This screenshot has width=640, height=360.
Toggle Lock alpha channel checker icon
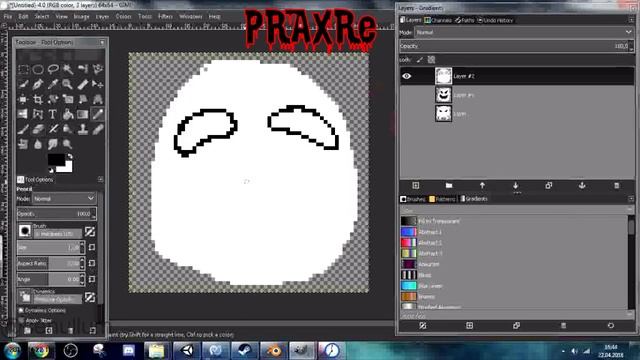(x=431, y=60)
